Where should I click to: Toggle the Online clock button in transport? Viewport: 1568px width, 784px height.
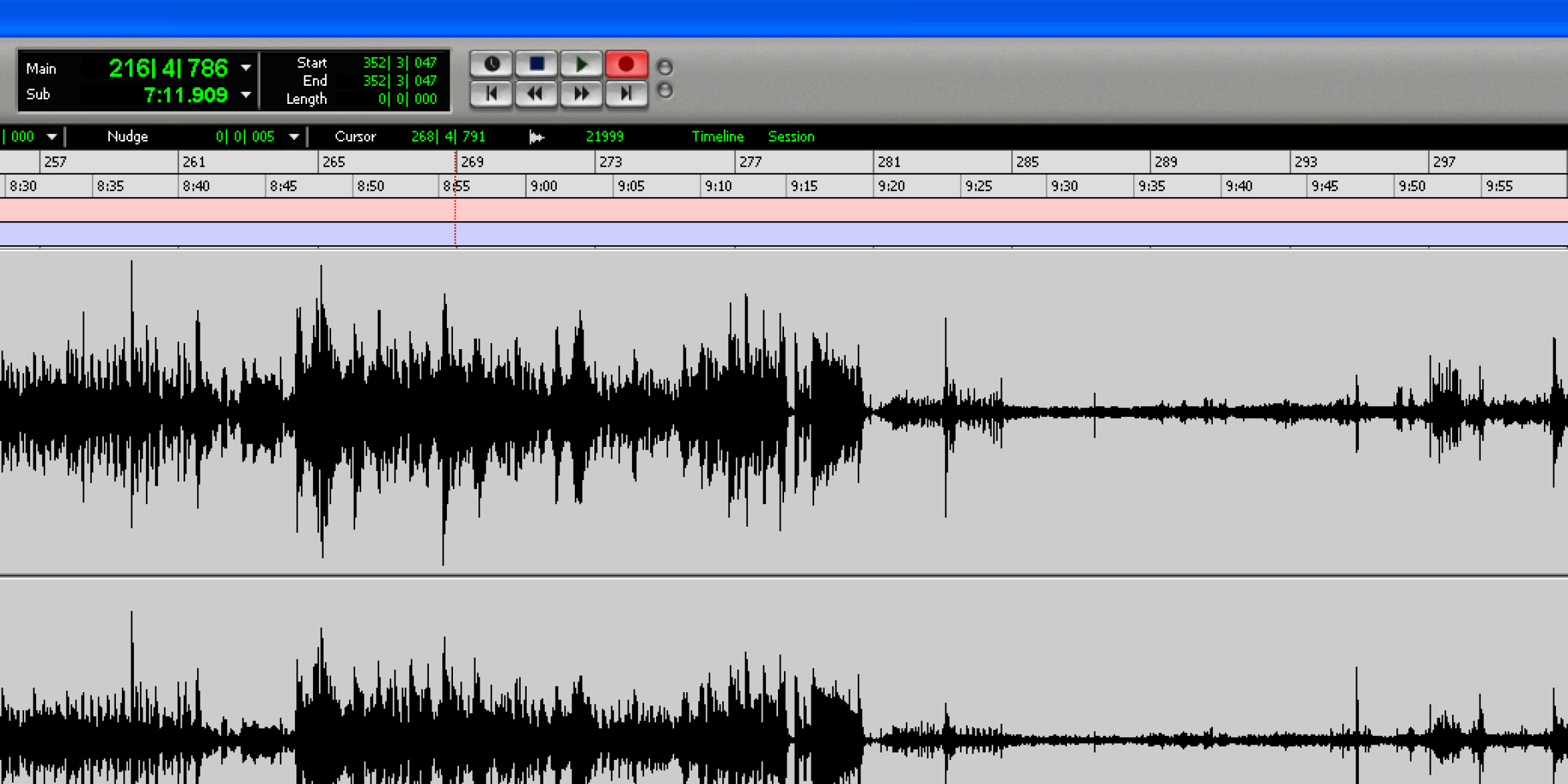coord(492,64)
